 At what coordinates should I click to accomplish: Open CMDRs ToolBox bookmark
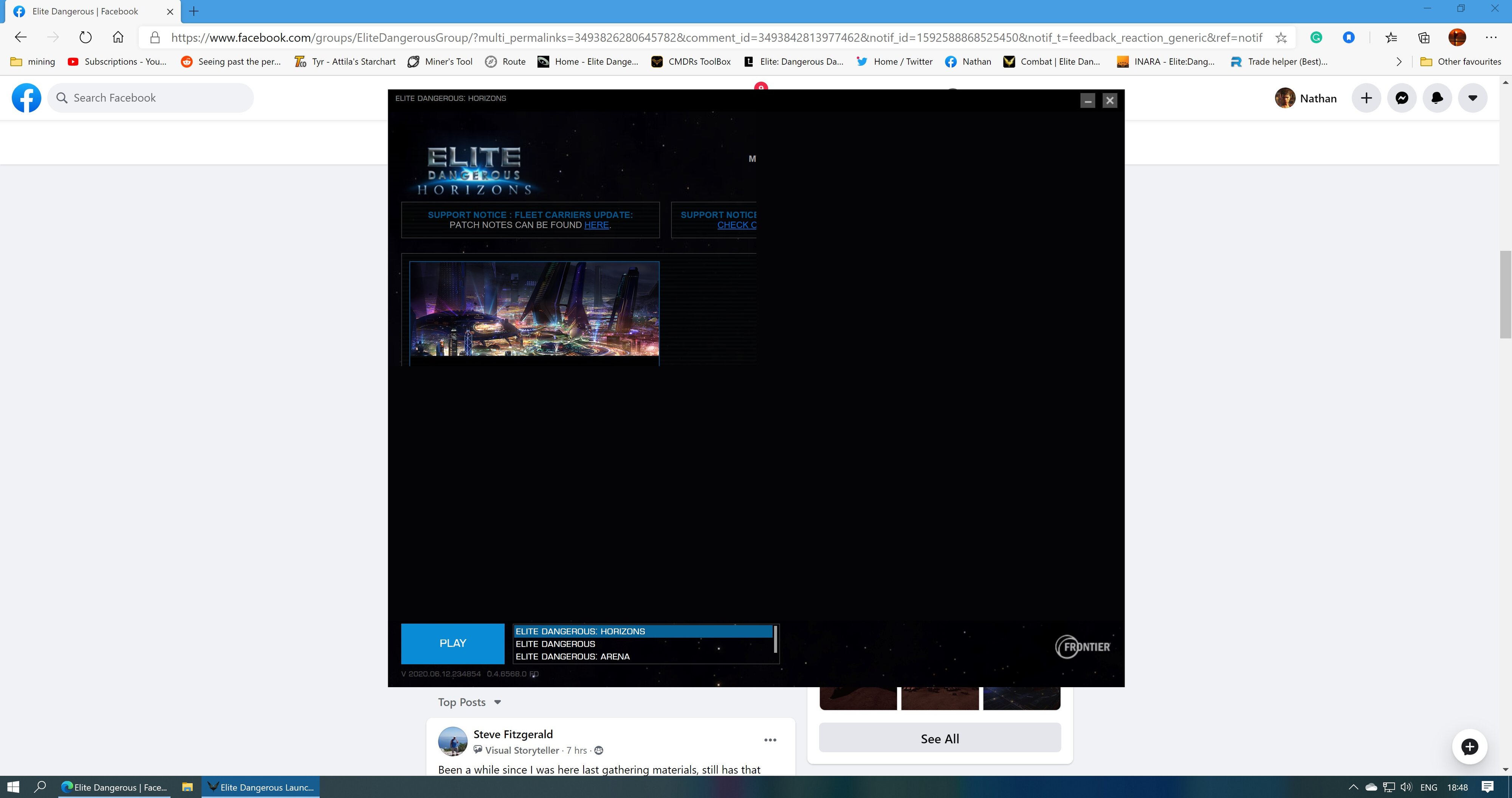pyautogui.click(x=691, y=62)
